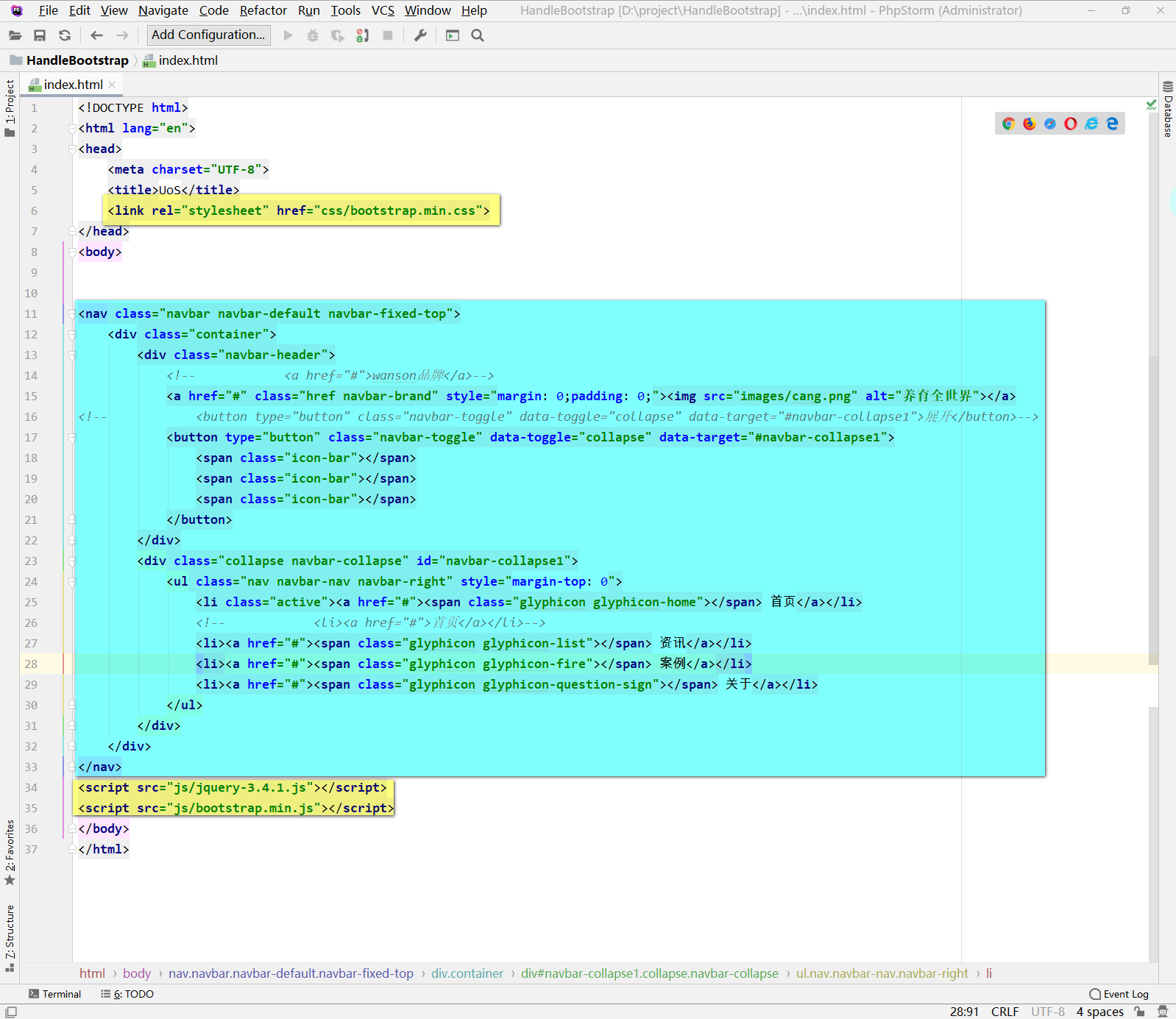Open the CRLF line separator dropdown
The height and width of the screenshot is (1019, 1176).
1005,1012
